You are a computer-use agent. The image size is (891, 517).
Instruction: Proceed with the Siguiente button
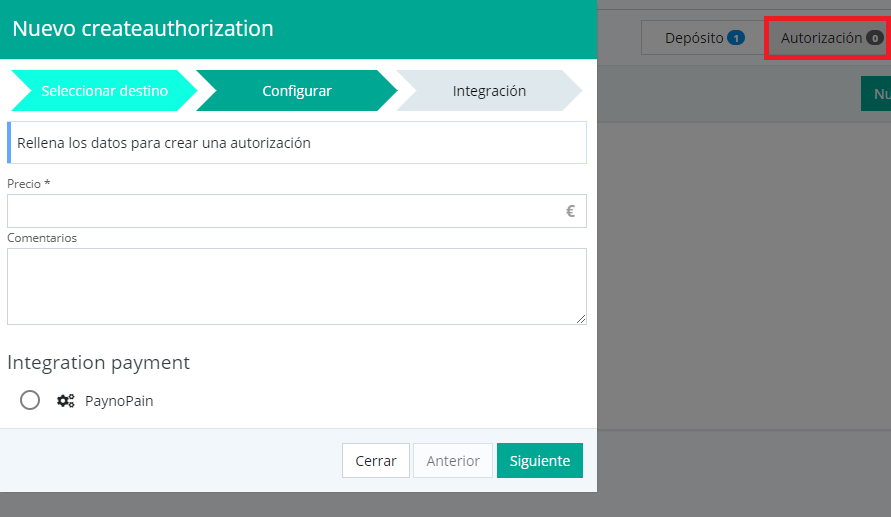(x=539, y=461)
